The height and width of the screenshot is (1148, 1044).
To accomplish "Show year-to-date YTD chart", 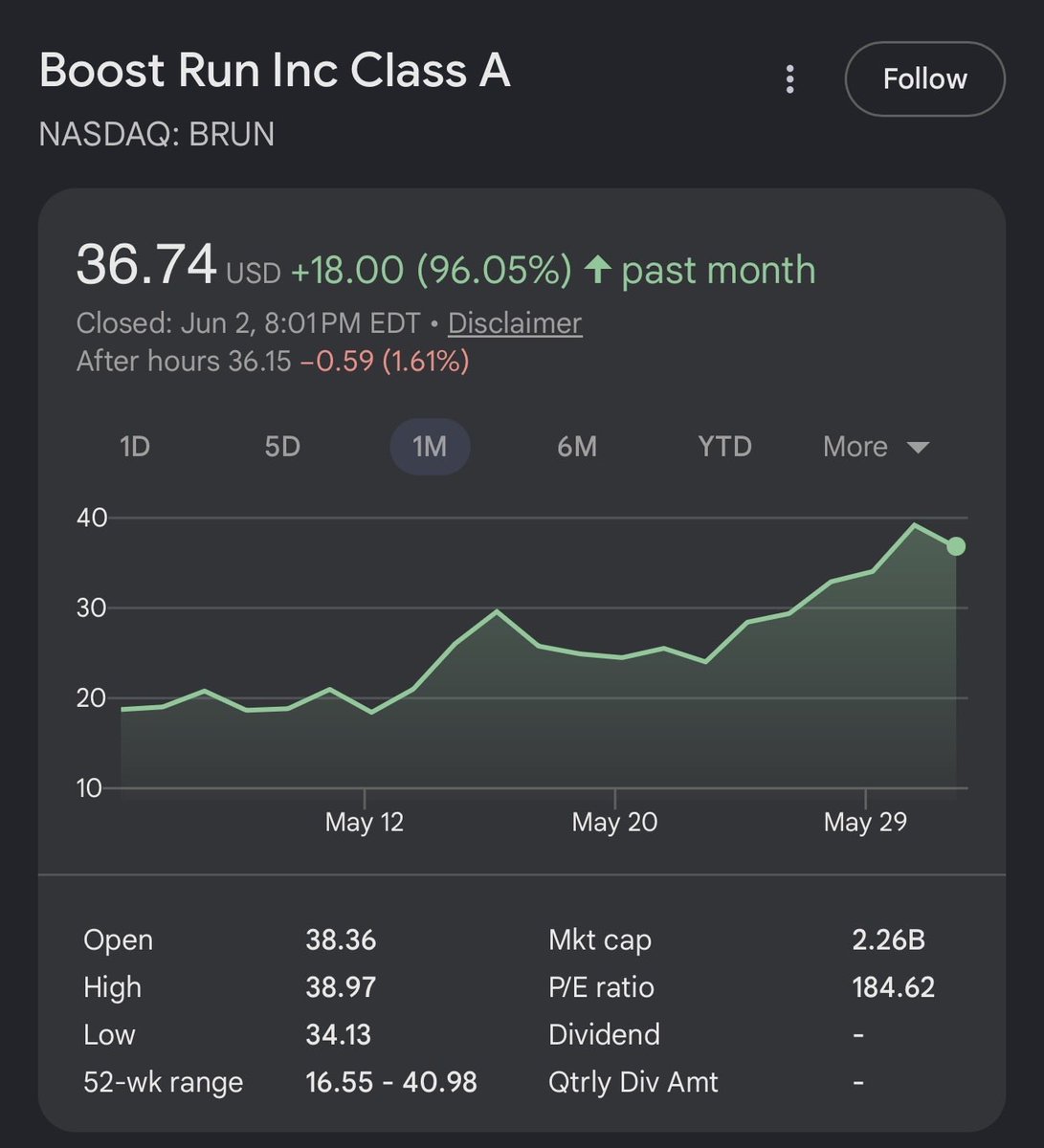I will (x=724, y=447).
